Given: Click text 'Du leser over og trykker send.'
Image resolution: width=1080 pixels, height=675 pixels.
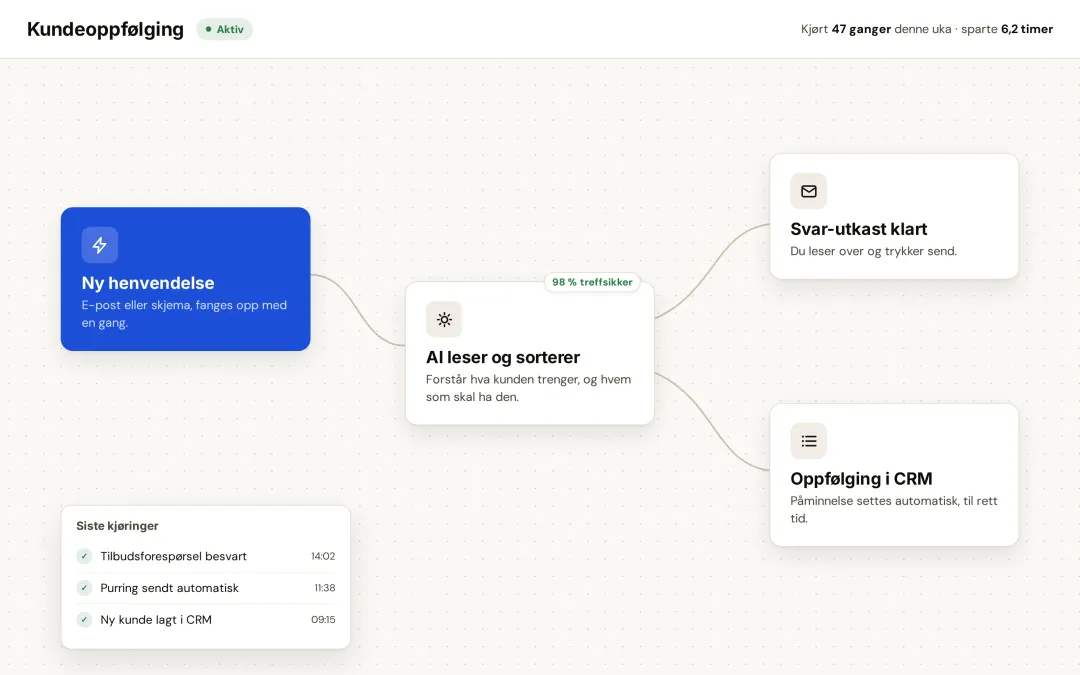Looking at the screenshot, I should pos(873,251).
